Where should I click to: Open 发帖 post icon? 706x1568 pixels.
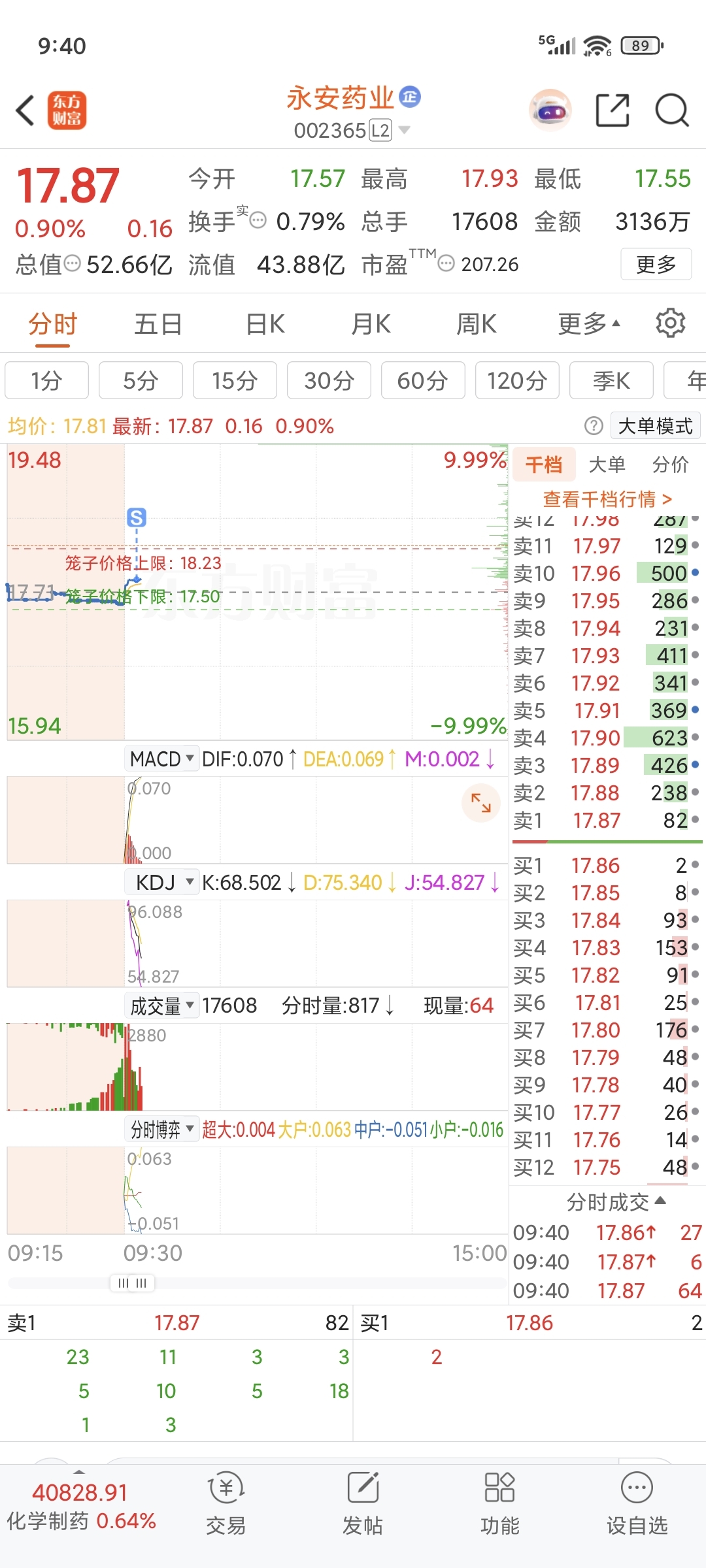point(363,1503)
